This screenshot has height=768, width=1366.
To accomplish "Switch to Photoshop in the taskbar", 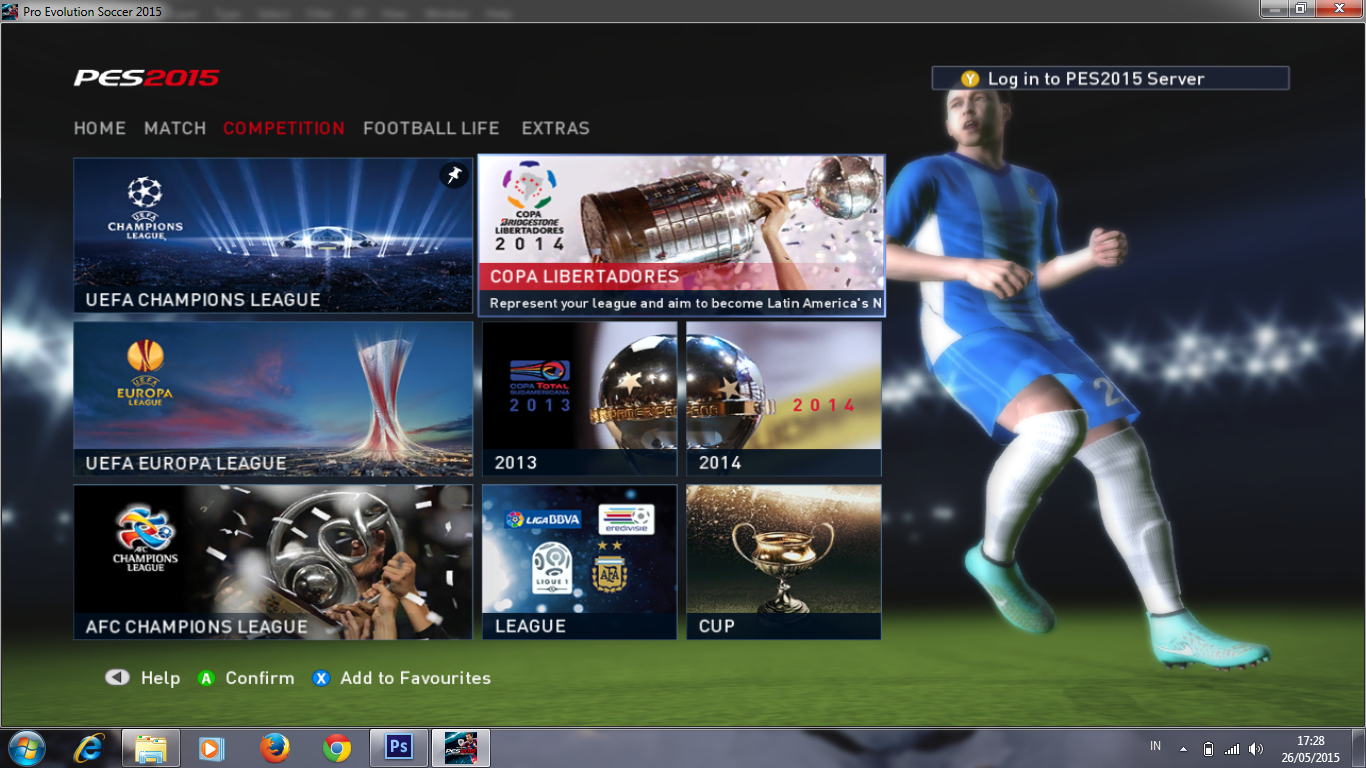I will (x=399, y=748).
